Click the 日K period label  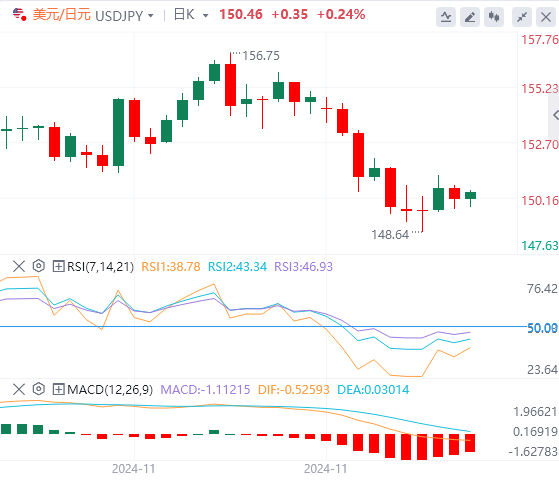184,15
